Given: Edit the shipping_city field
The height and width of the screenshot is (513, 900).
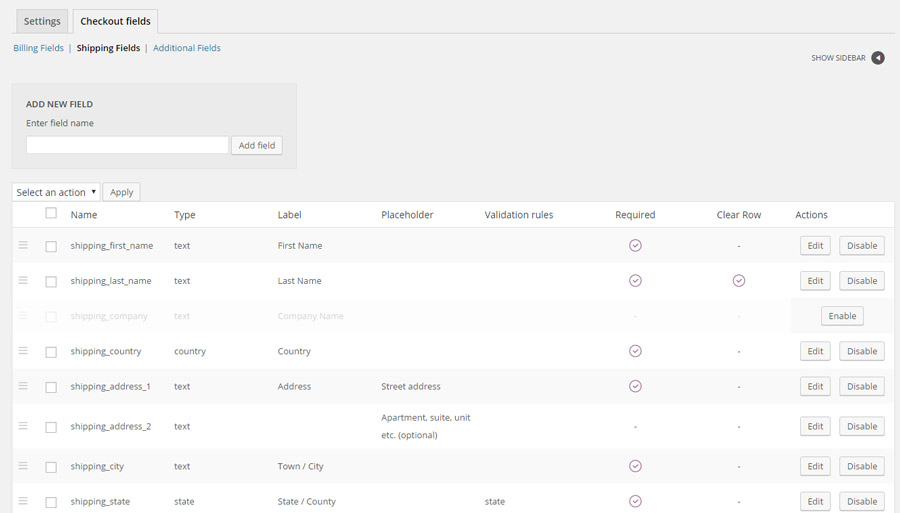Looking at the screenshot, I should 815,466.
